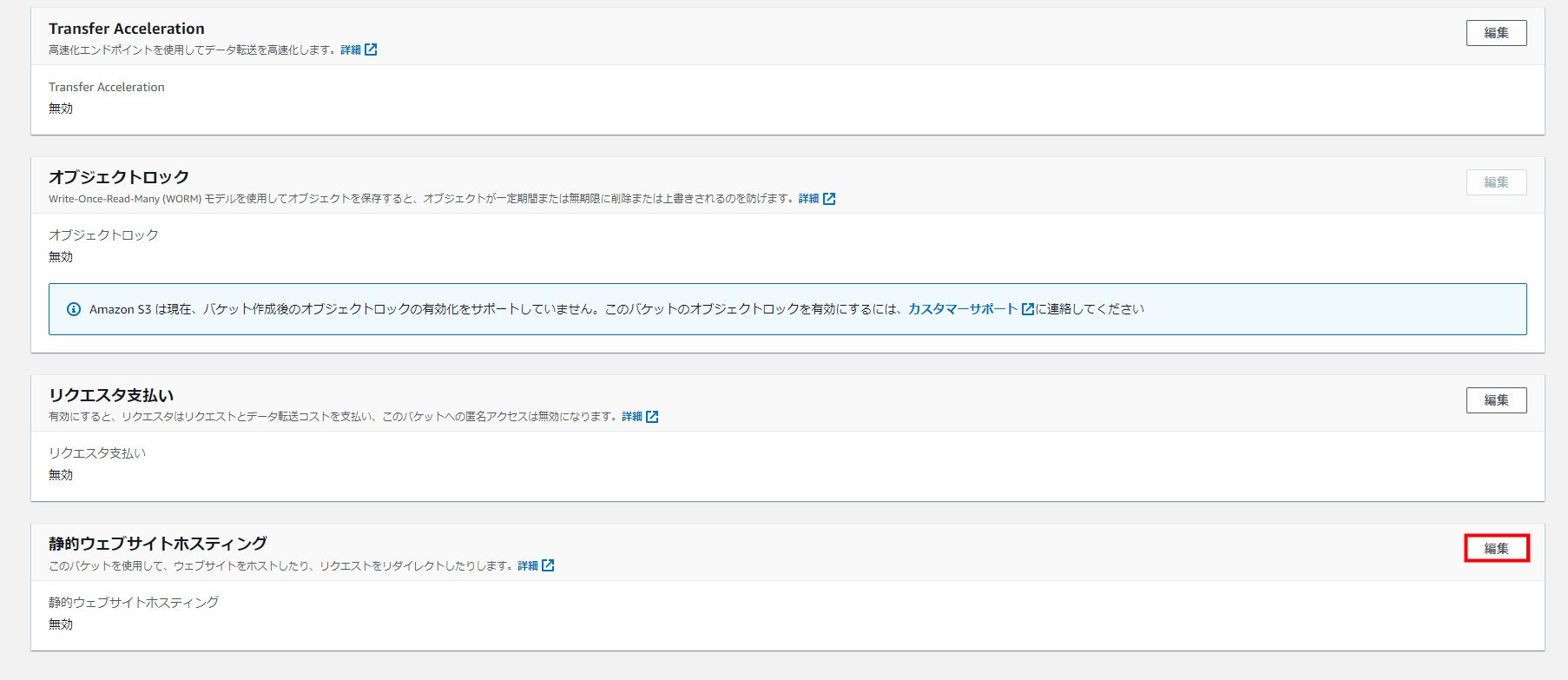The height and width of the screenshot is (680, 1568).
Task: Open the 詳細 link in リクエスタ支払い description
Action: pos(632,417)
